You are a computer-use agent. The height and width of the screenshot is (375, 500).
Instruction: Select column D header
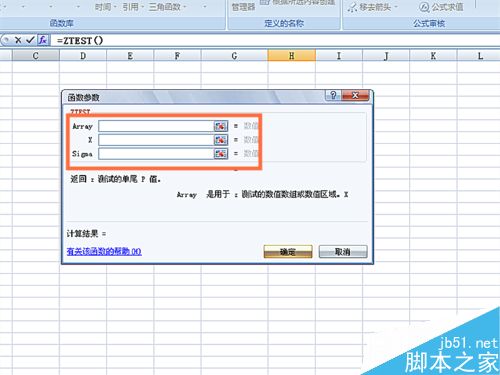(x=83, y=56)
